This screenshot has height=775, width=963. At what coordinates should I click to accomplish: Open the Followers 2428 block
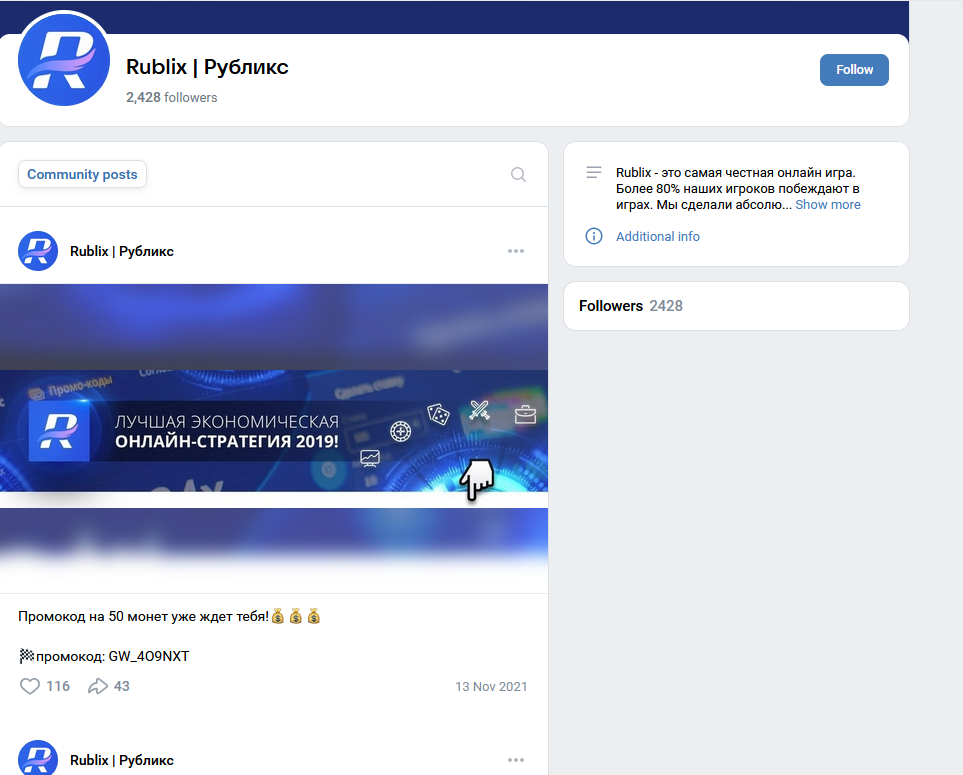click(736, 306)
